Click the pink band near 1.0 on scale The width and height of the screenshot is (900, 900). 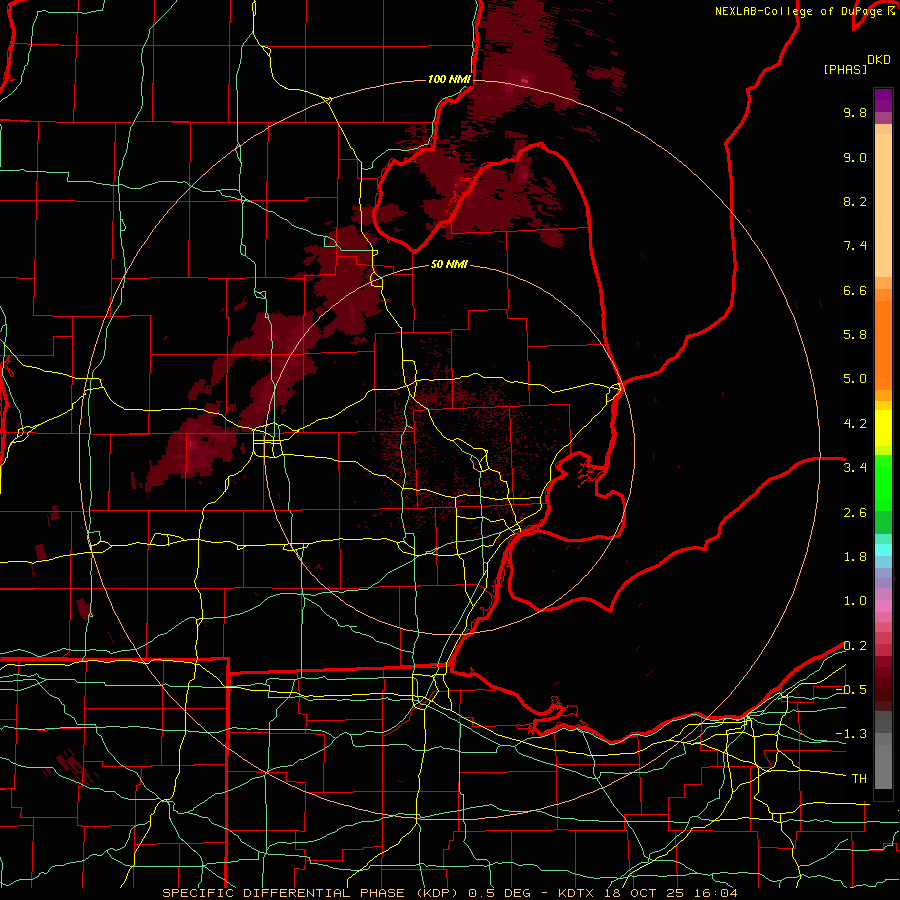coord(883,606)
